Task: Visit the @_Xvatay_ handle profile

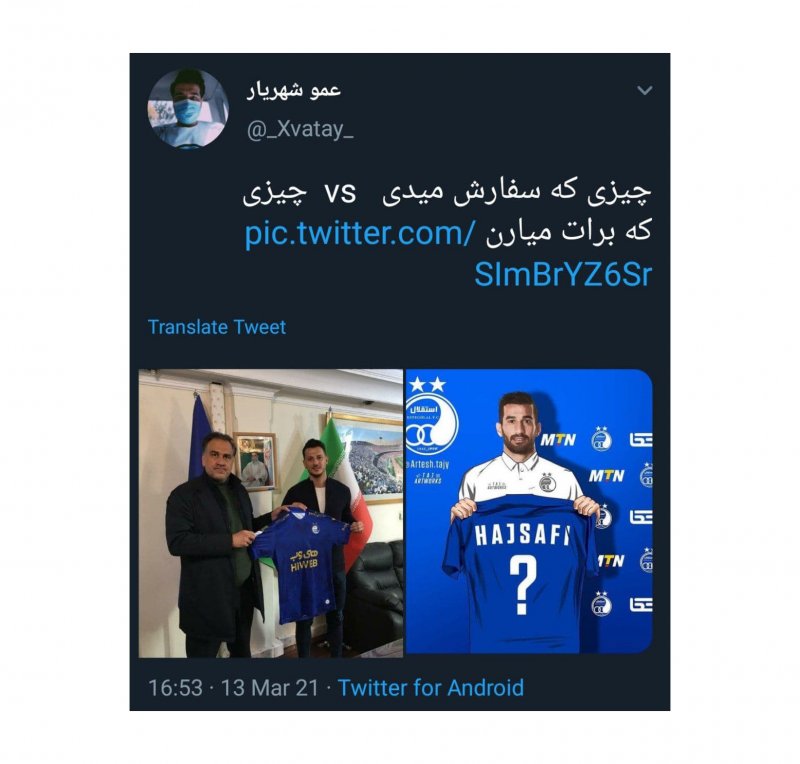Action: (300, 130)
